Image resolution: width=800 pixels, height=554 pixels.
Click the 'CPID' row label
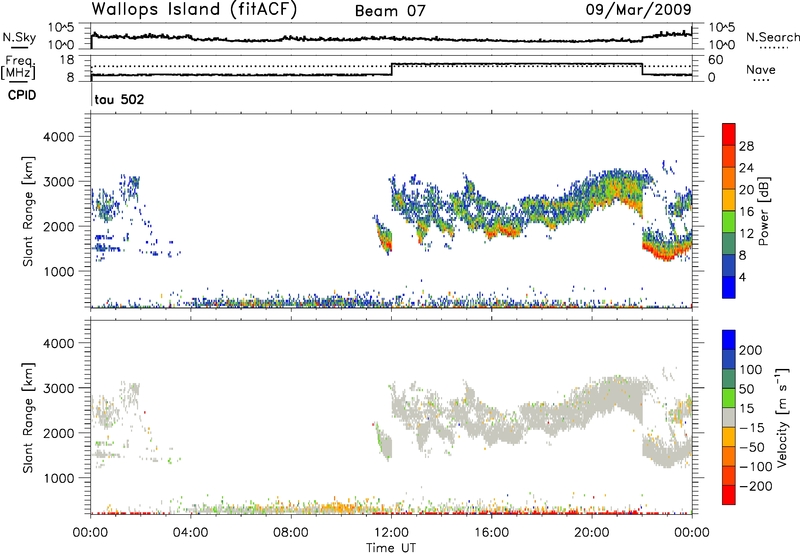[x=22, y=95]
